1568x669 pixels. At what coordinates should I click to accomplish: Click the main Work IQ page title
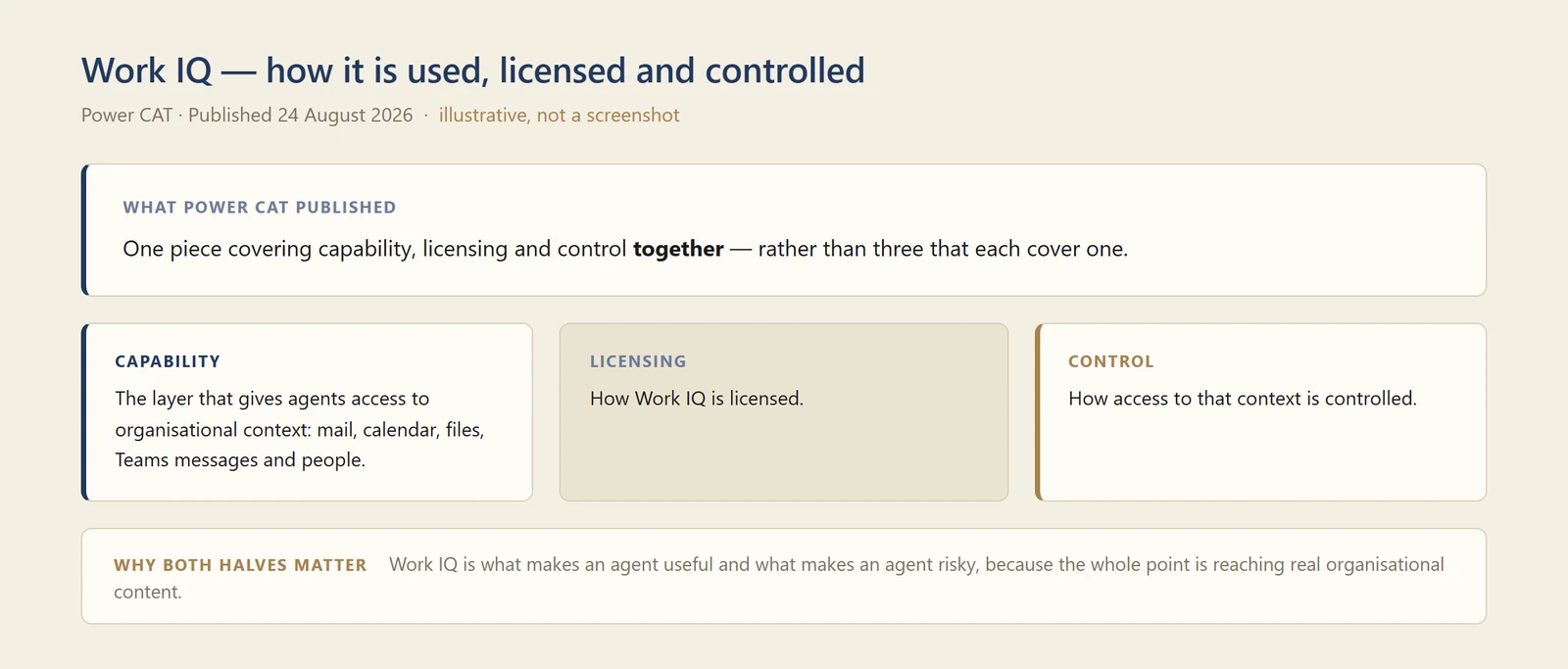[x=472, y=71]
